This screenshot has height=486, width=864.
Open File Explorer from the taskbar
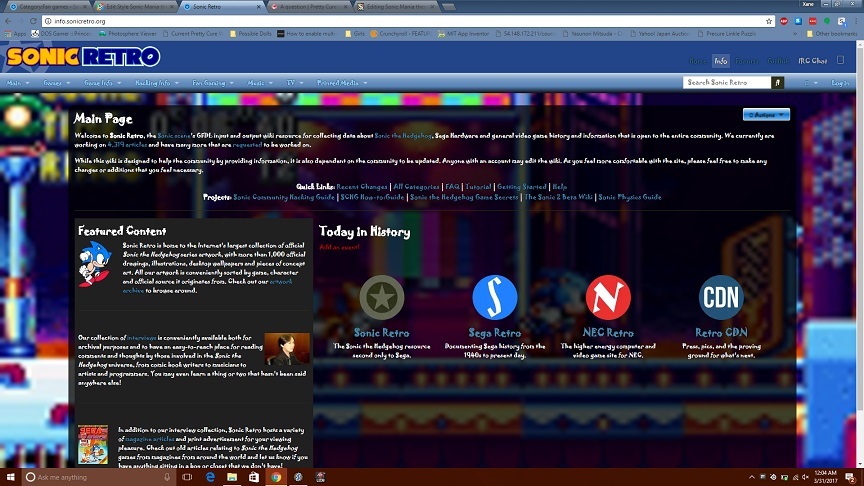(232, 477)
